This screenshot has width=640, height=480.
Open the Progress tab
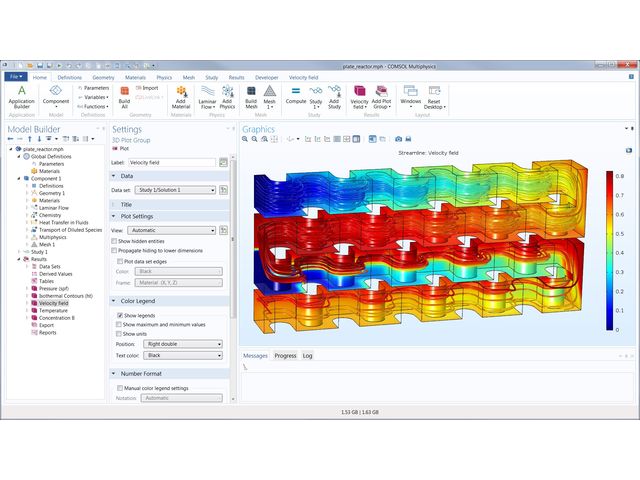point(285,356)
